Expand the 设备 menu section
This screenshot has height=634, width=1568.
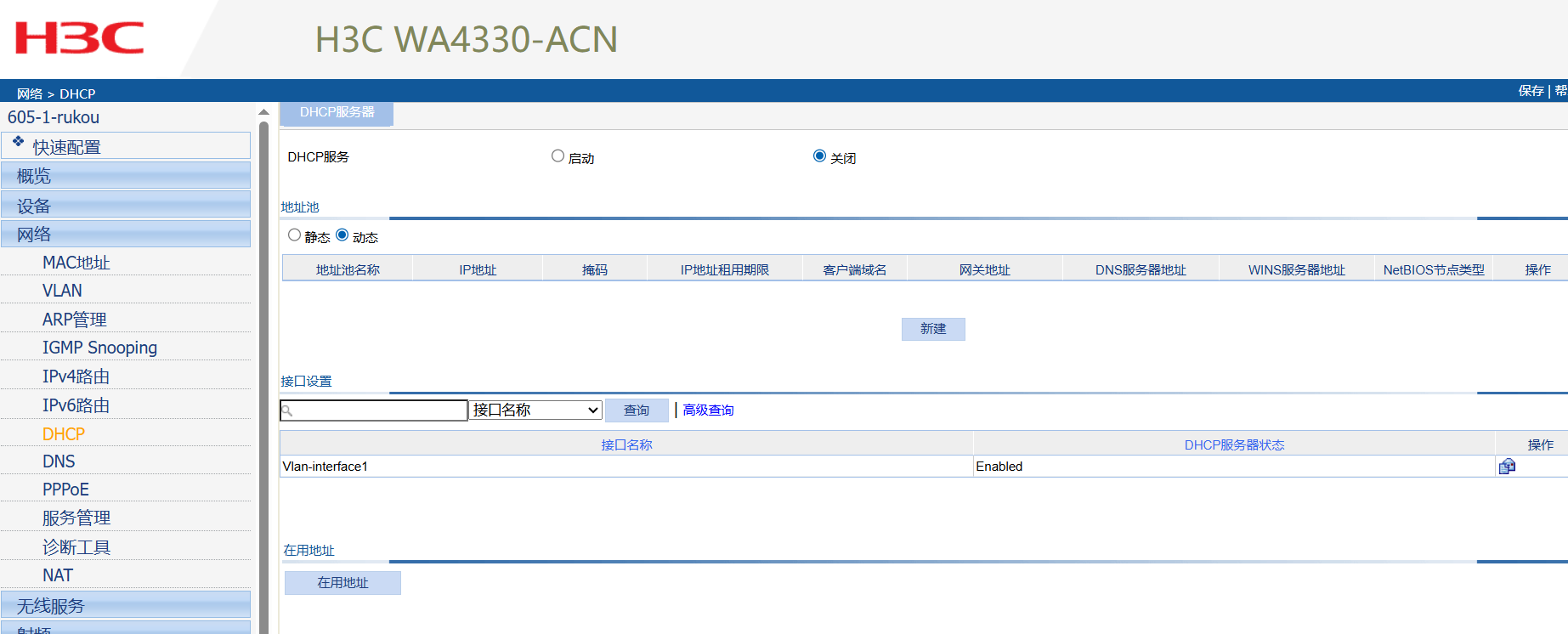pos(126,206)
